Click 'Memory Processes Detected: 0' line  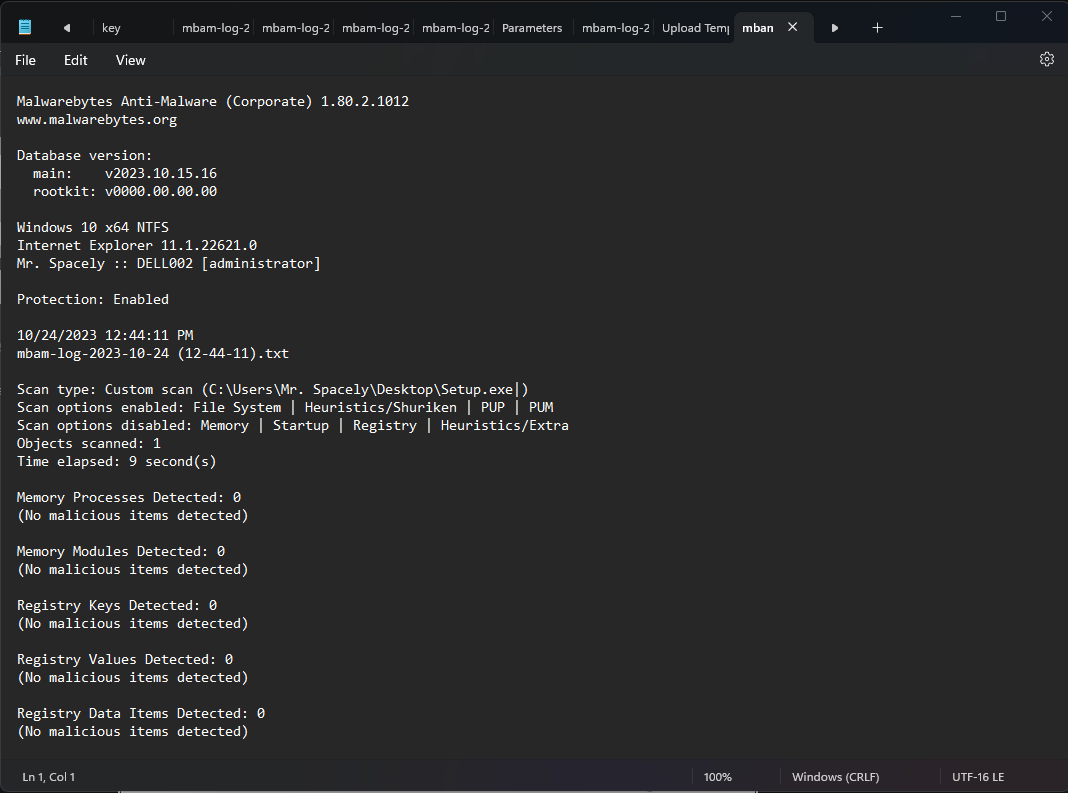pos(129,498)
